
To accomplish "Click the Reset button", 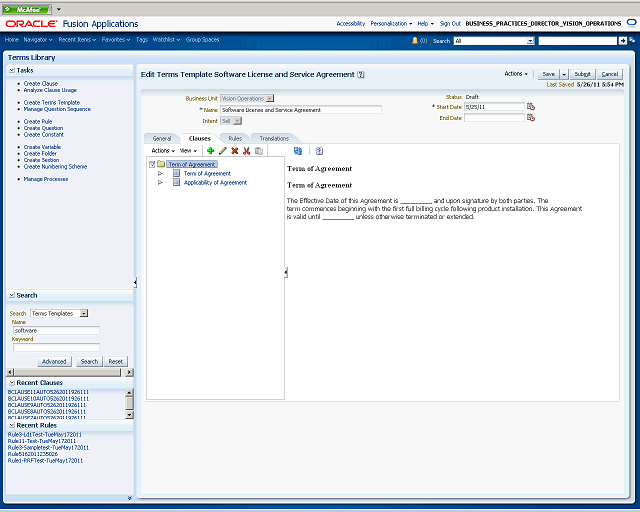I will click(116, 361).
